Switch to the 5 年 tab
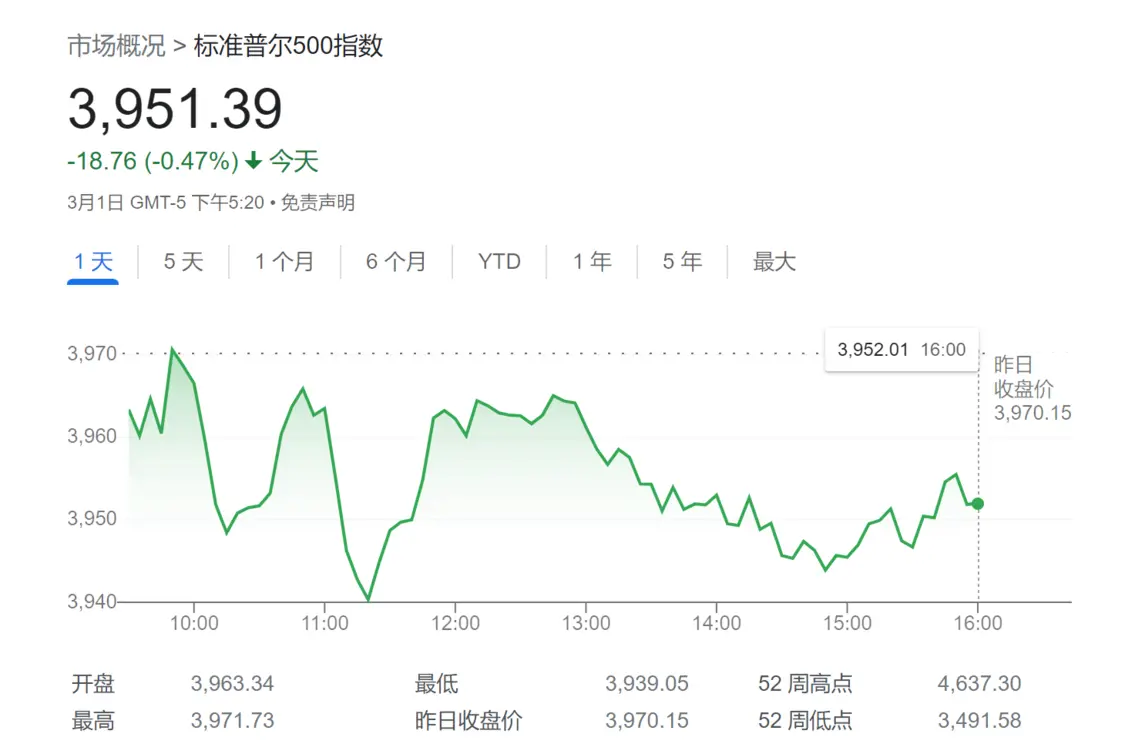Image resolution: width=1125 pixels, height=754 pixels. tap(682, 262)
